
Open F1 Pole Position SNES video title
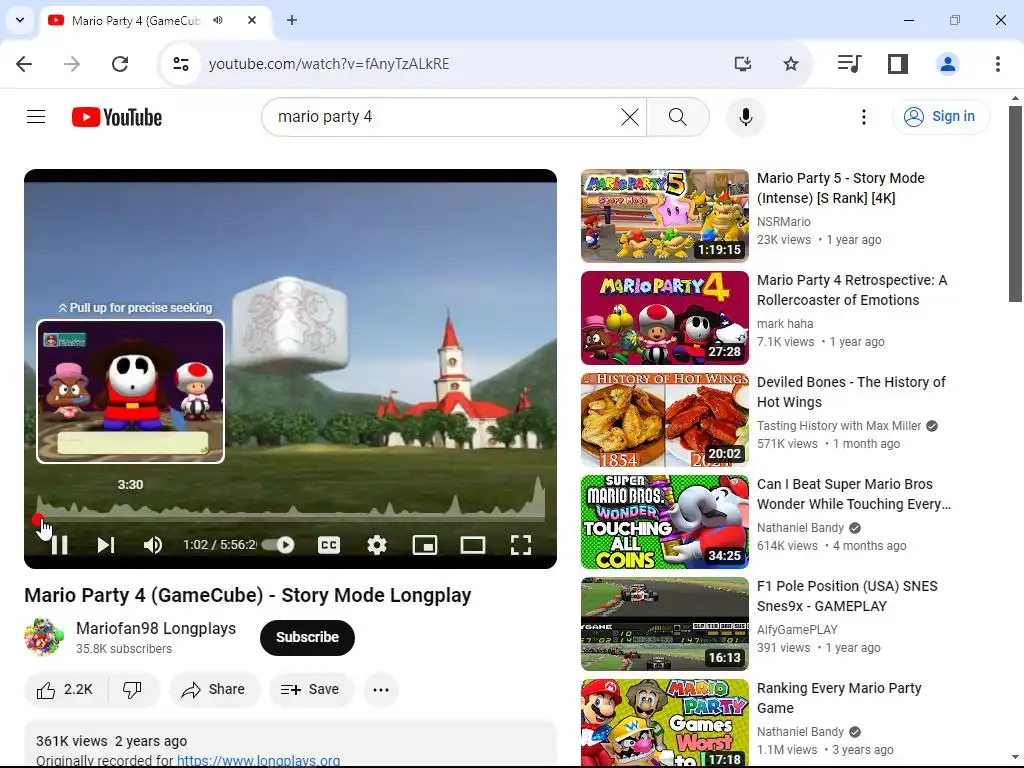pos(847,596)
